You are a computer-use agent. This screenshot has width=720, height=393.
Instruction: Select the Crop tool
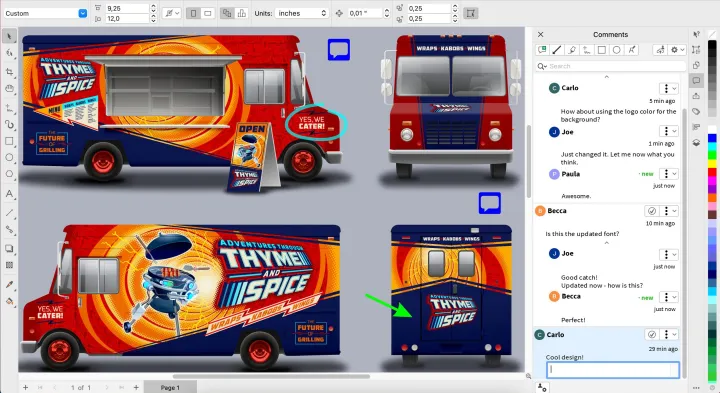9,72
